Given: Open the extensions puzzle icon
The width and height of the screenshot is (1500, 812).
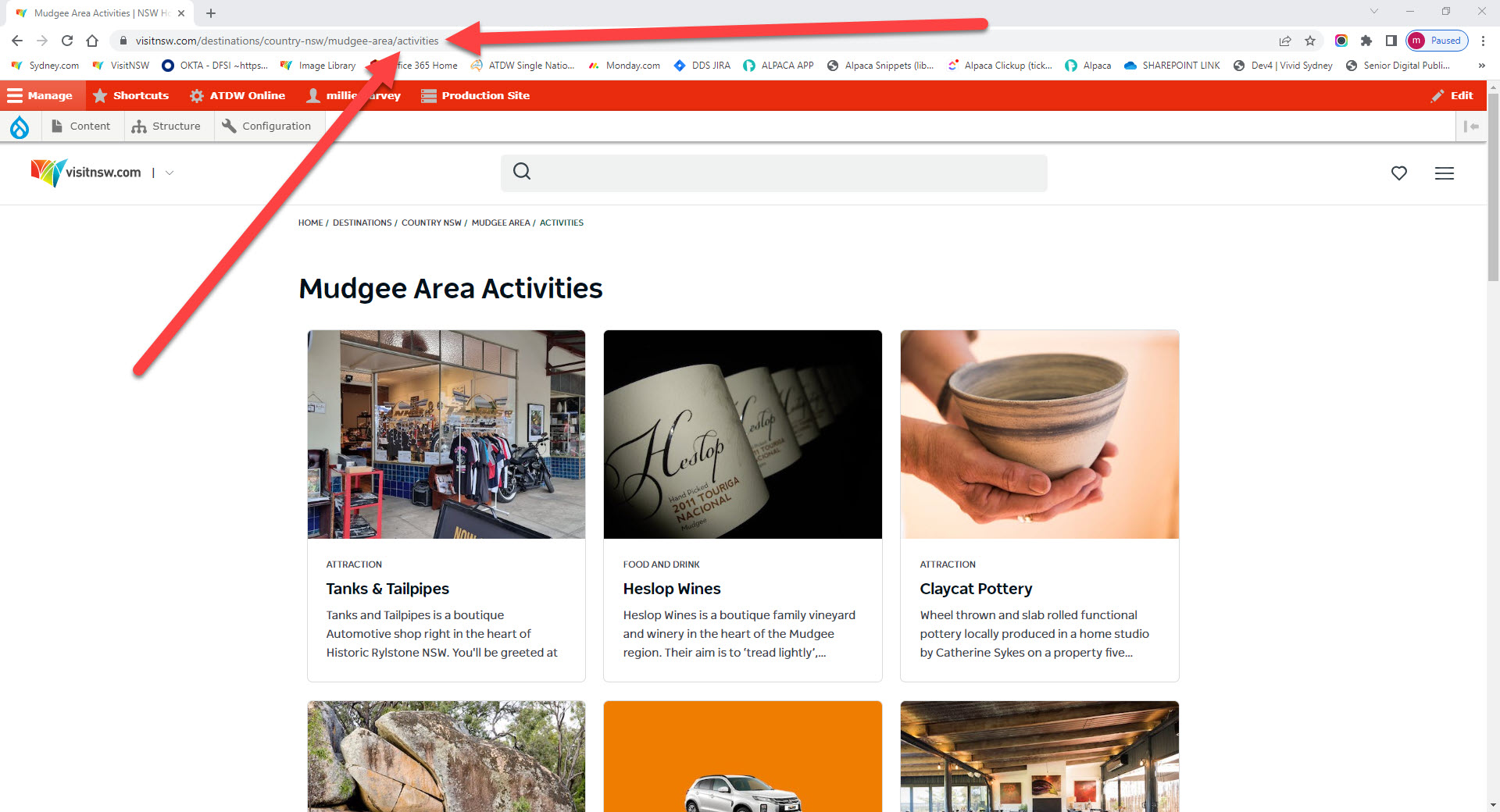Looking at the screenshot, I should (x=1366, y=41).
